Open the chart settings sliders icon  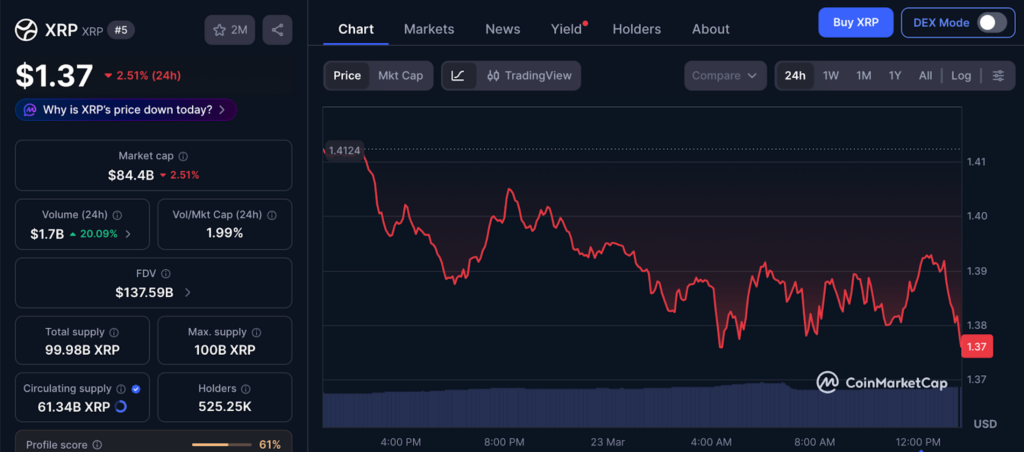point(997,76)
